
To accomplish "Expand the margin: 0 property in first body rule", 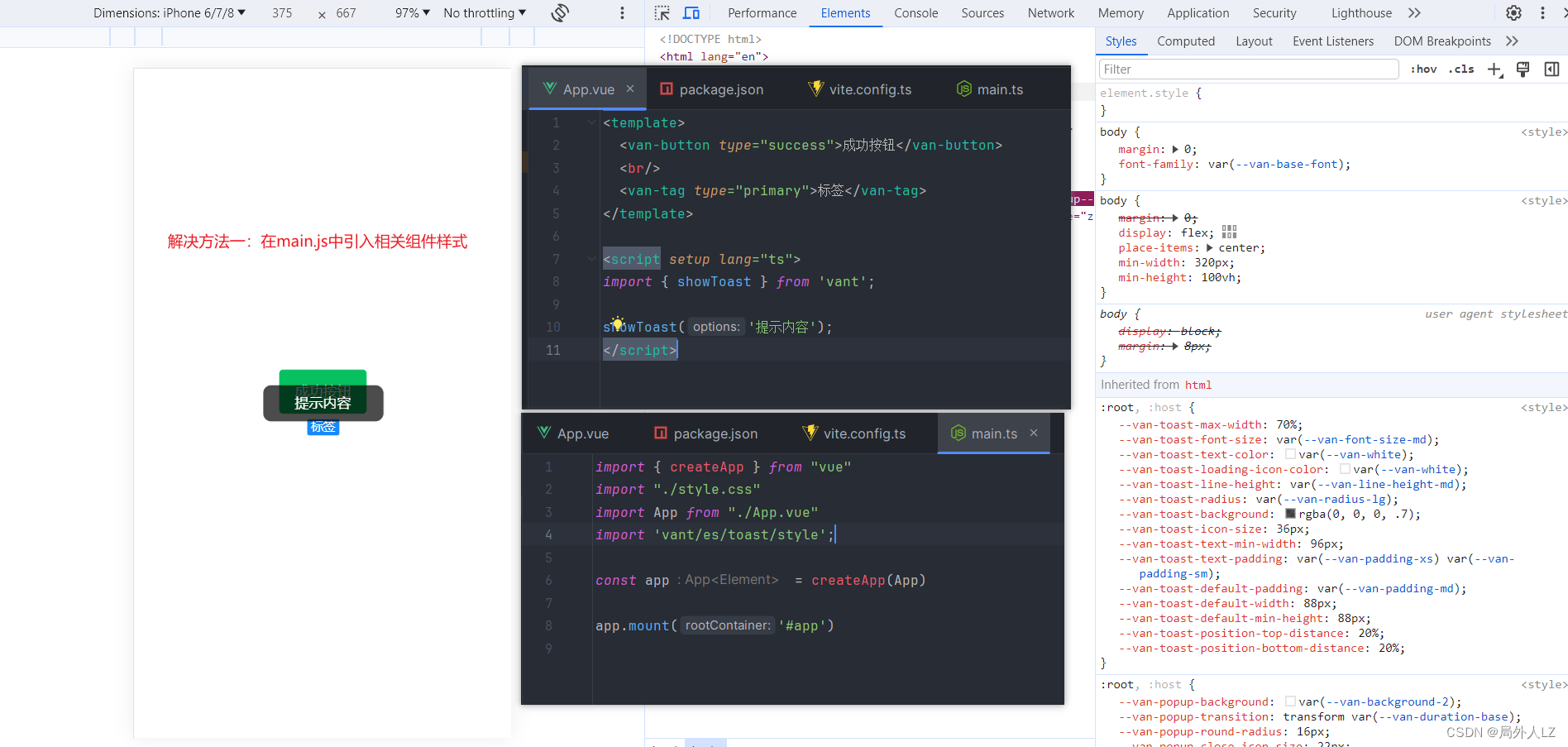I will 1175,150.
